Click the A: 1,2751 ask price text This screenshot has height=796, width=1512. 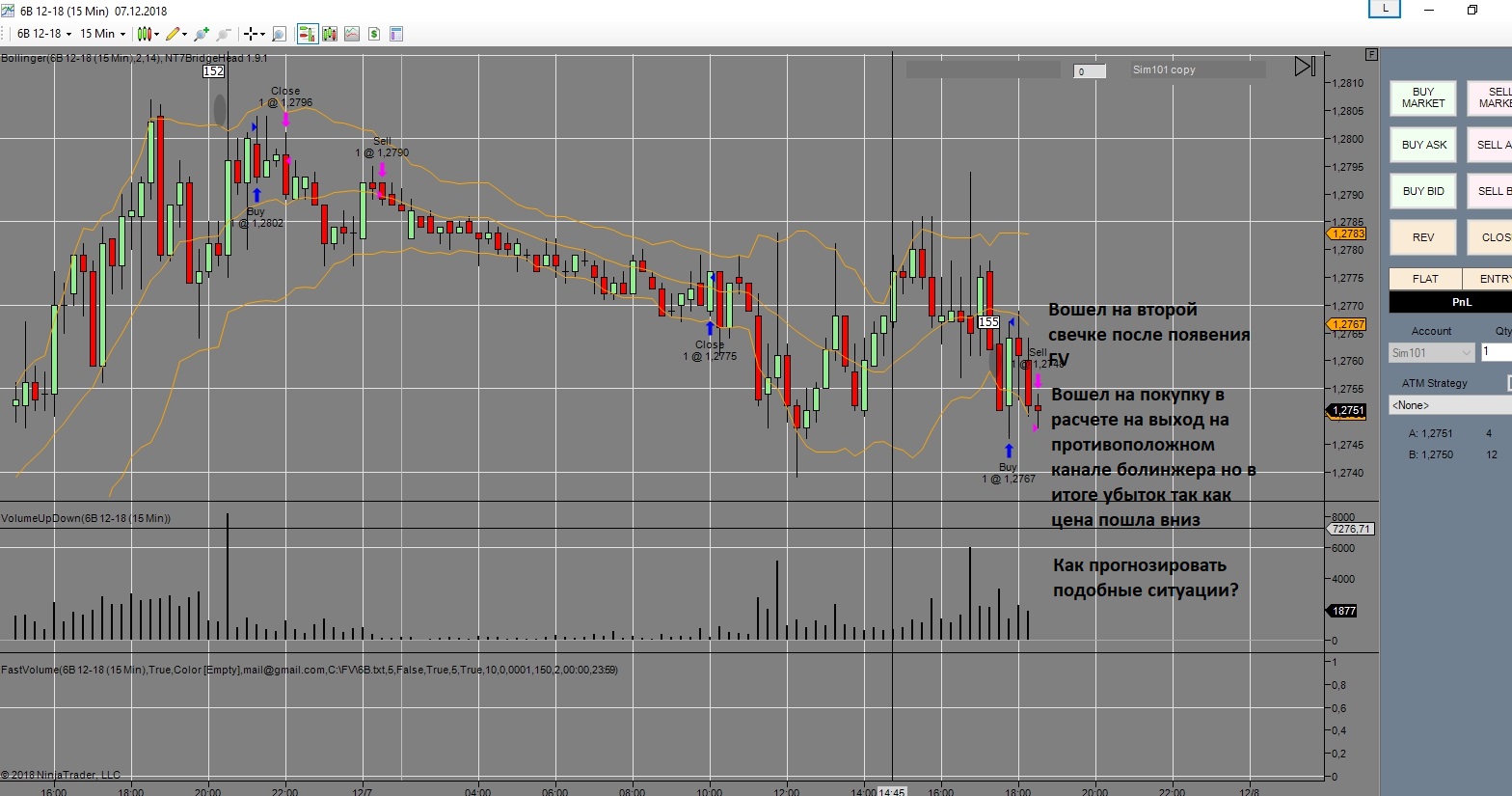point(1430,434)
